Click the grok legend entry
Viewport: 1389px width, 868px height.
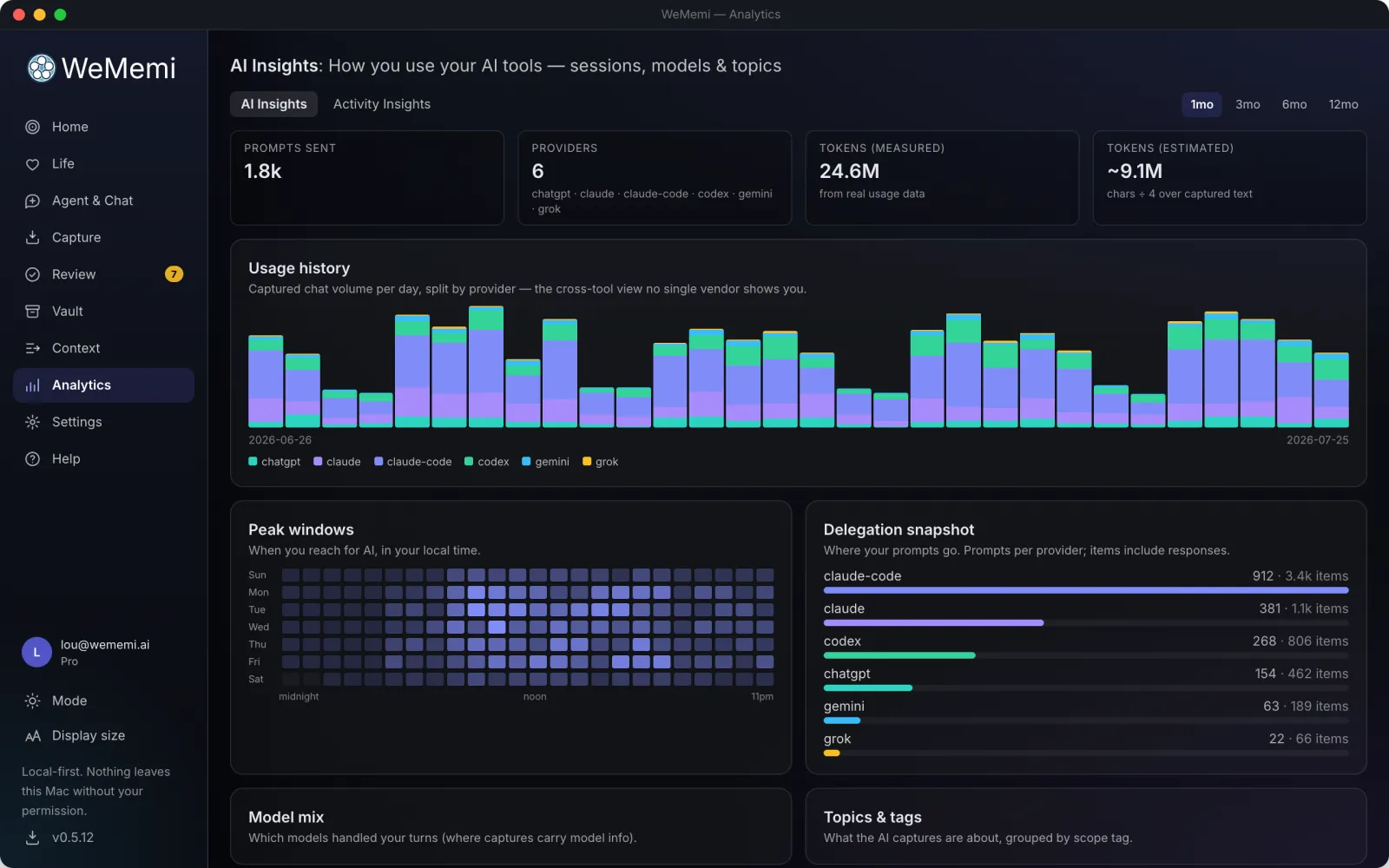point(601,462)
